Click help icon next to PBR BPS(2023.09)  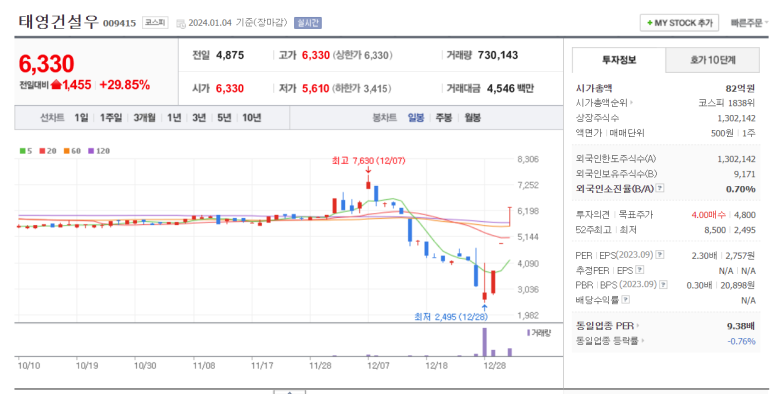664,285
